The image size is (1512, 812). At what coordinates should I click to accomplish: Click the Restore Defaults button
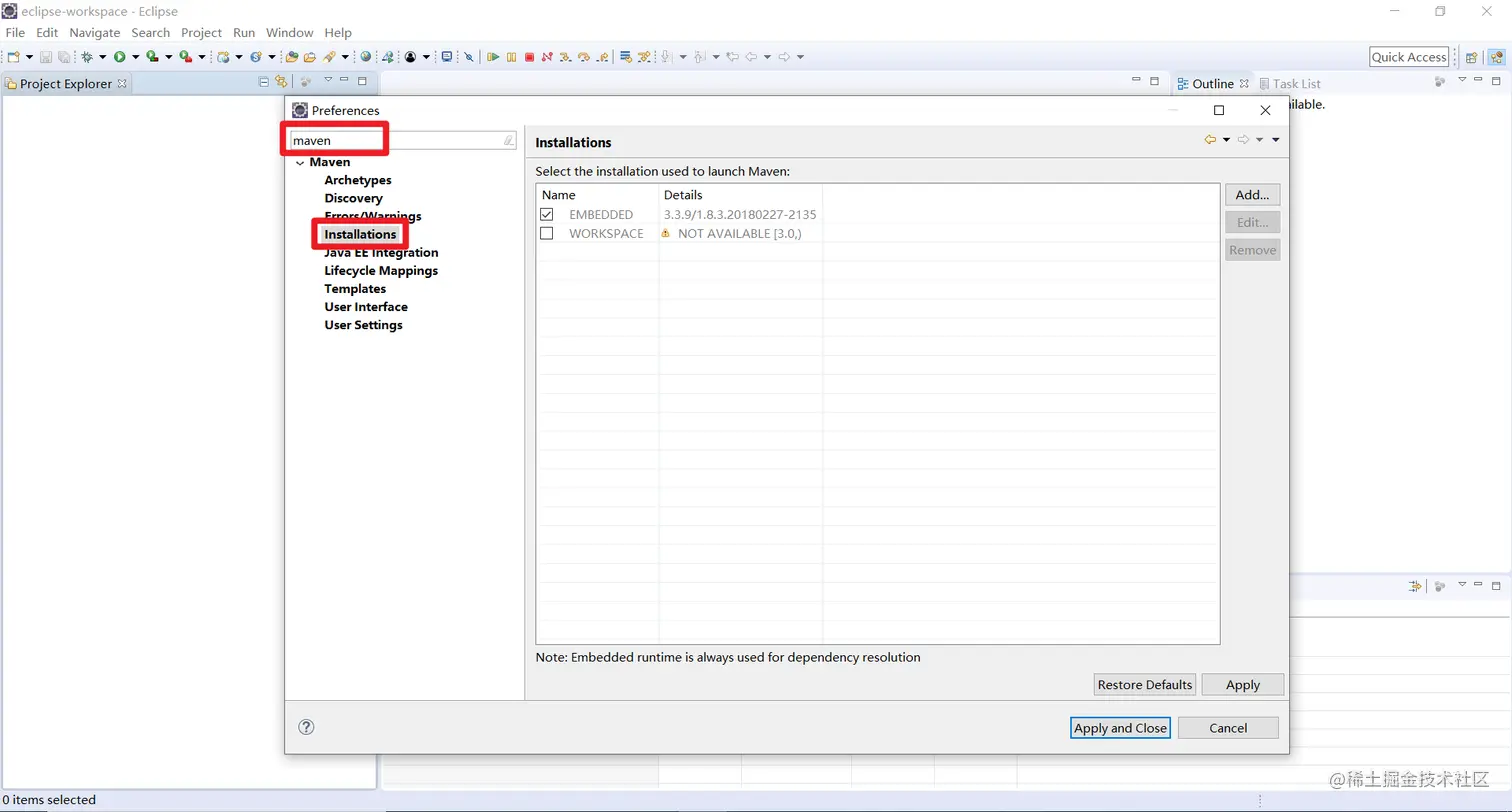click(x=1145, y=685)
